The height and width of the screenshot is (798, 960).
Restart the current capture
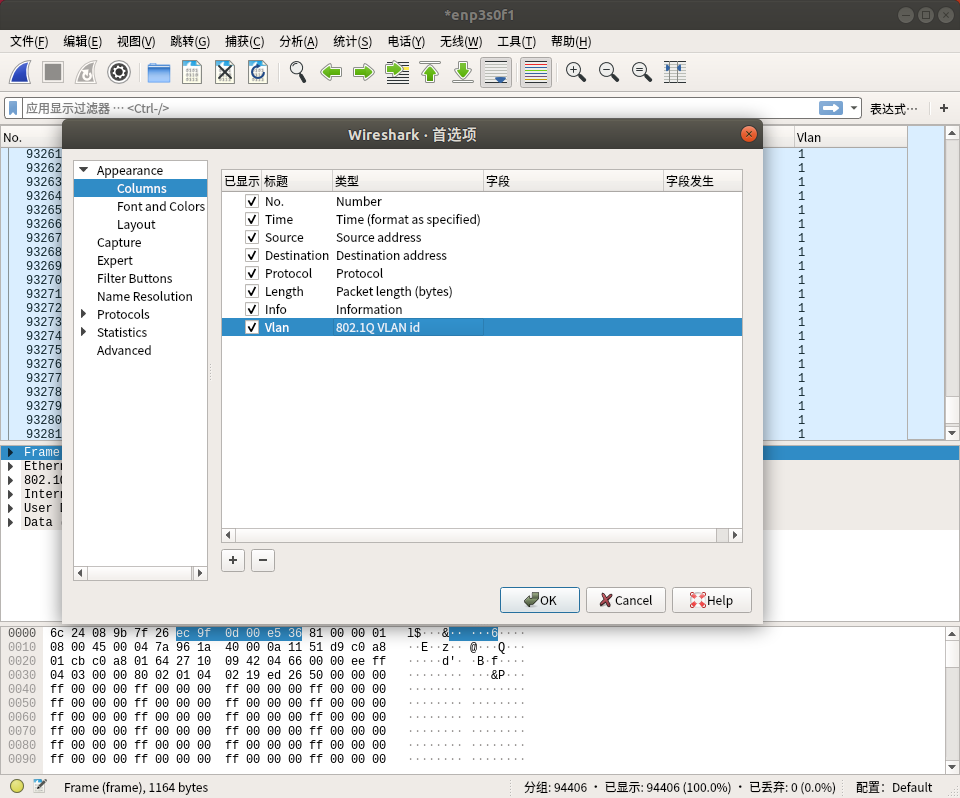pyautogui.click(x=86, y=72)
